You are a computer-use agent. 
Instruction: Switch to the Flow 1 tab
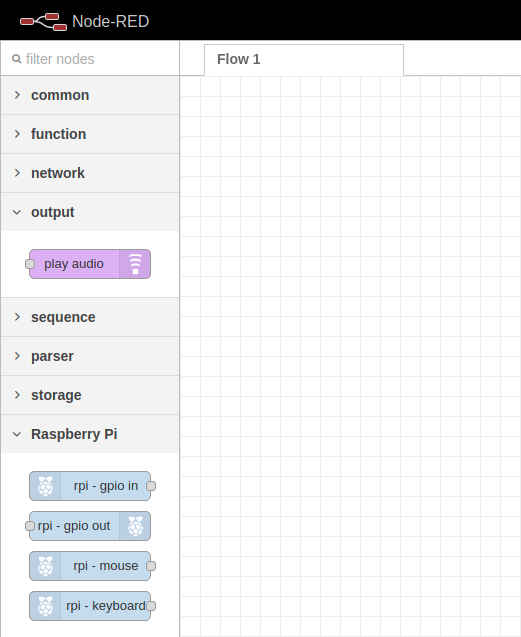(304, 60)
